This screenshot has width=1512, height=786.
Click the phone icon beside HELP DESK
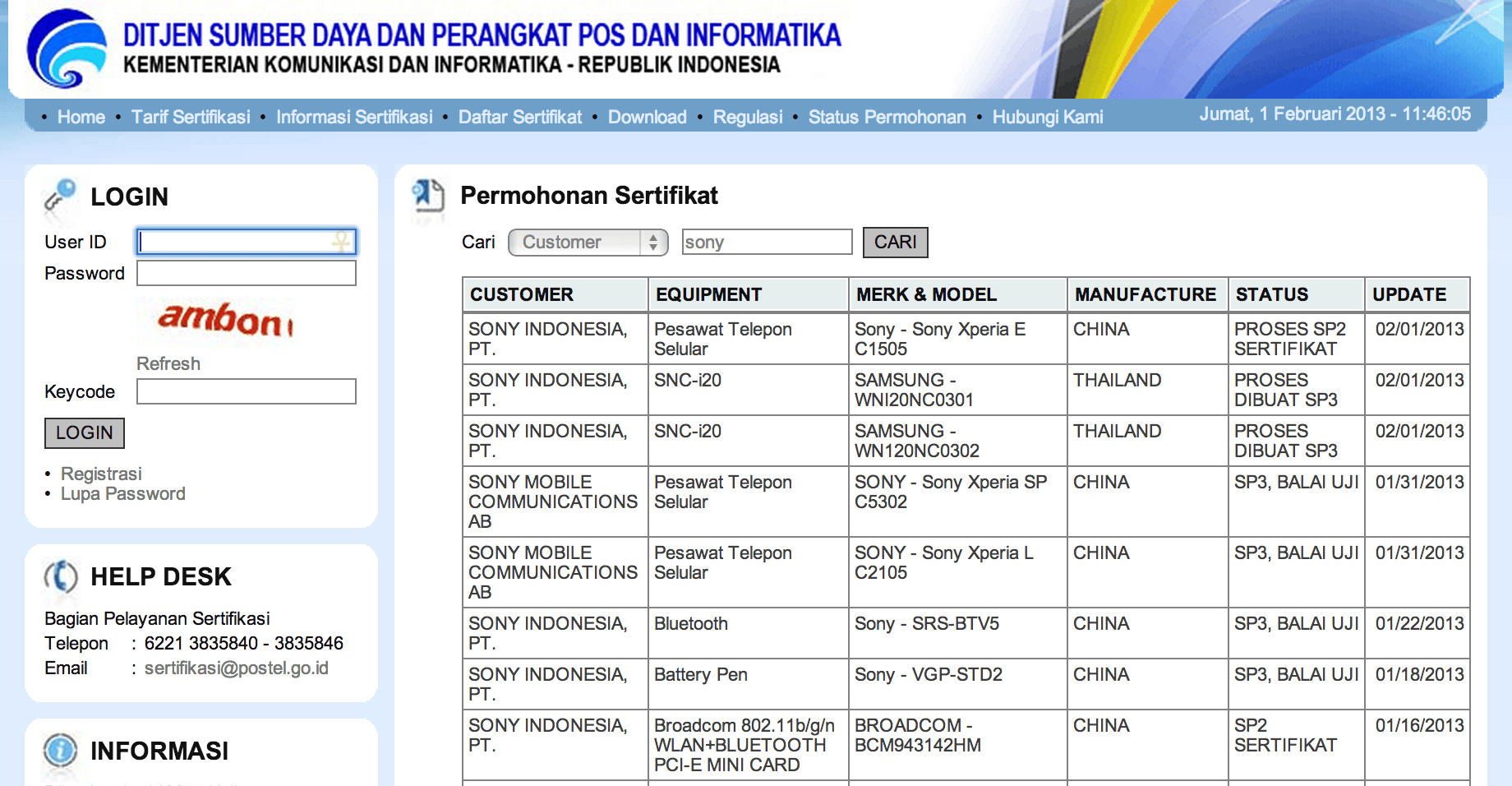pos(61,576)
